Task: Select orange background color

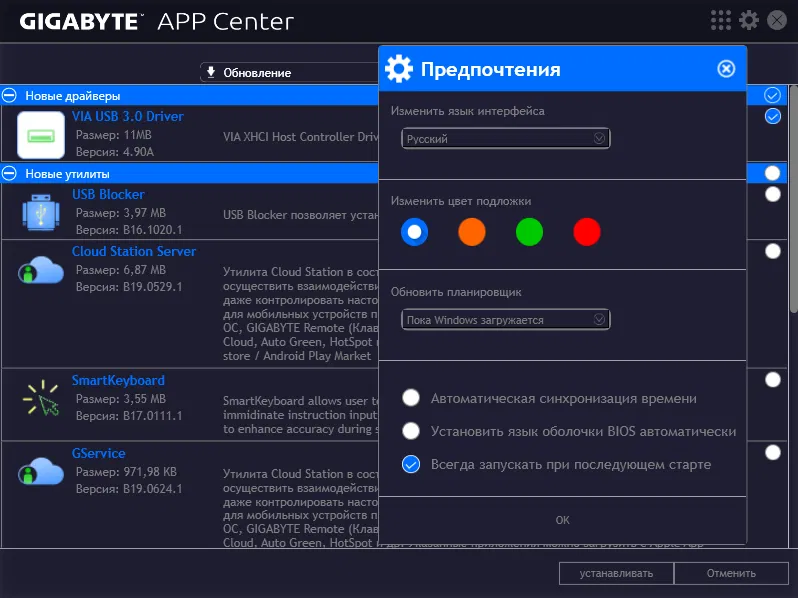Action: pos(472,232)
